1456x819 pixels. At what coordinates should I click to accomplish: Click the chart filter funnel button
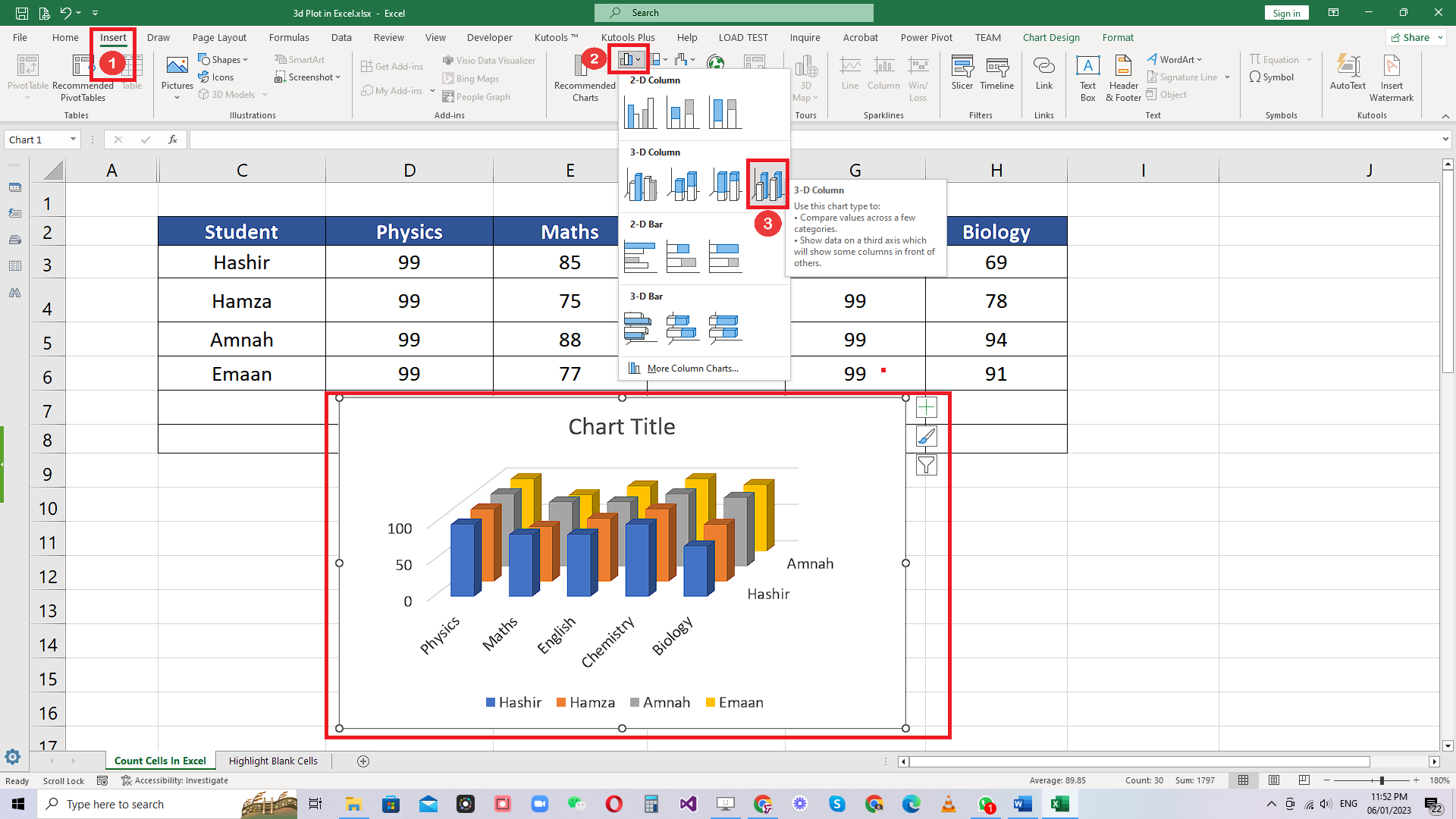pyautogui.click(x=927, y=465)
